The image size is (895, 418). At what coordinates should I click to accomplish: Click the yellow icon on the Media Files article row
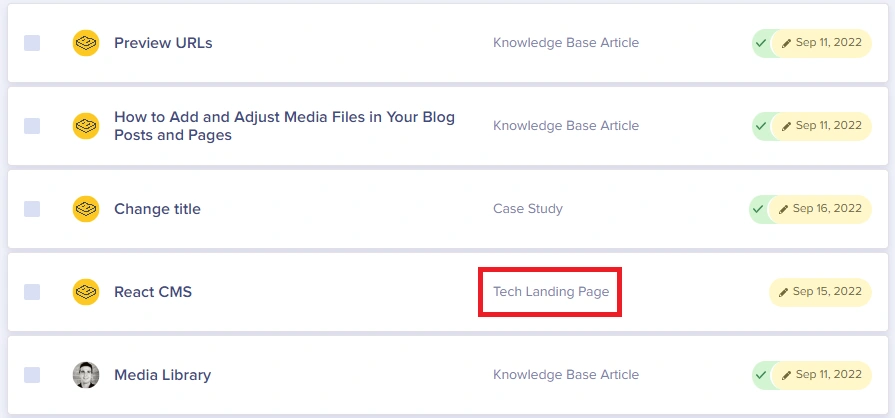point(86,126)
